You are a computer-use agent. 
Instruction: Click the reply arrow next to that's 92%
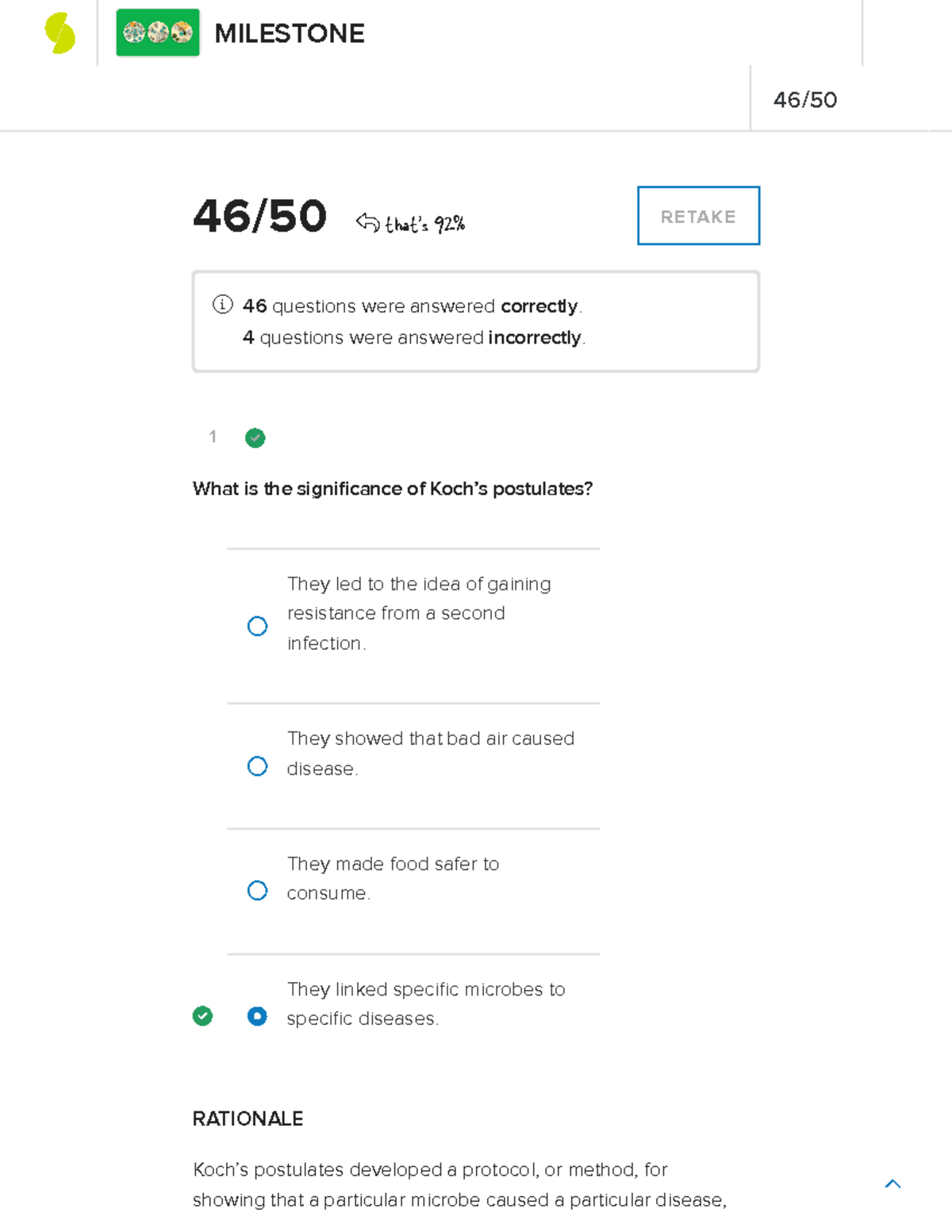coord(367,222)
